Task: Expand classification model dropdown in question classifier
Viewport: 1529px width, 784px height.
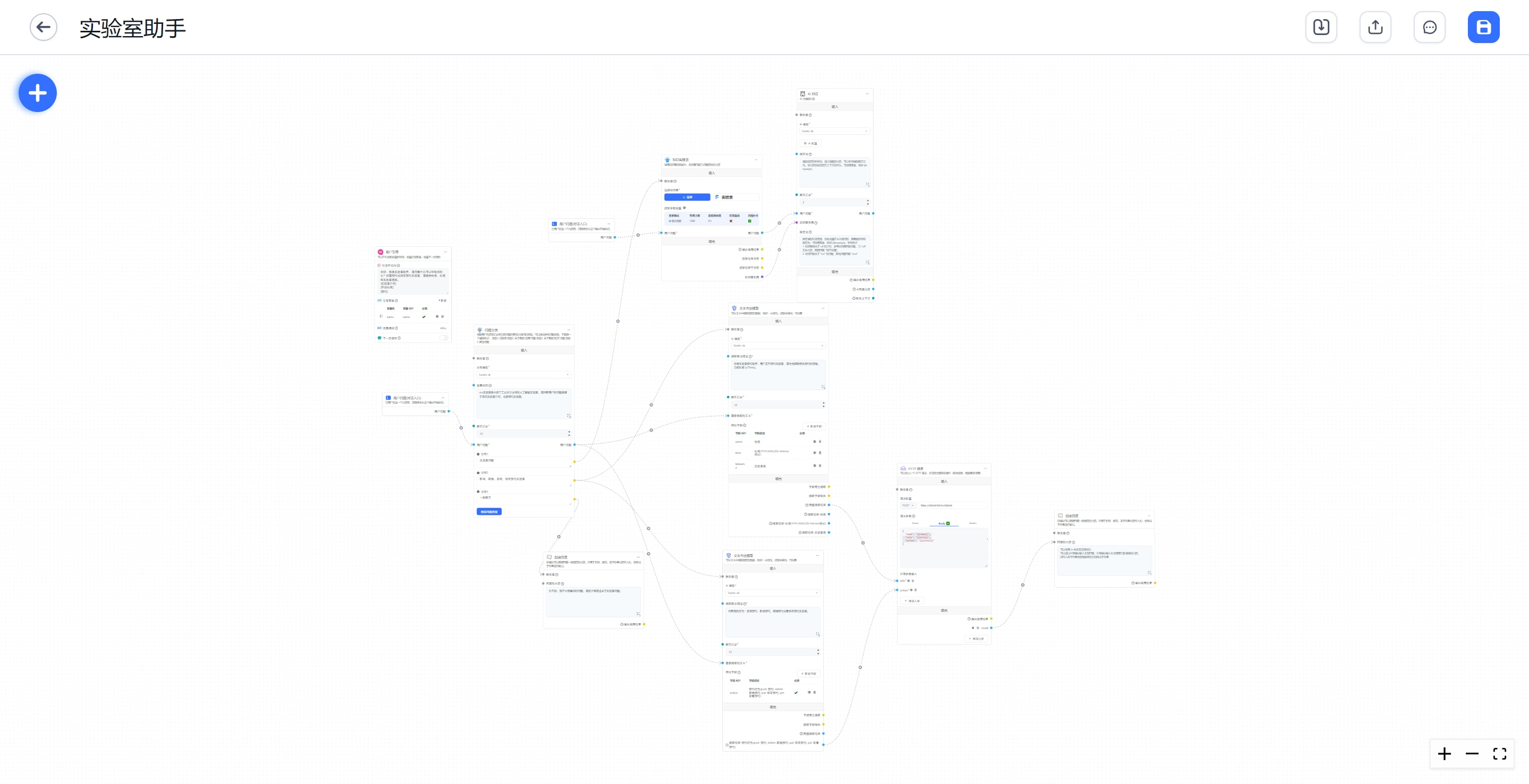Action: pos(524,375)
